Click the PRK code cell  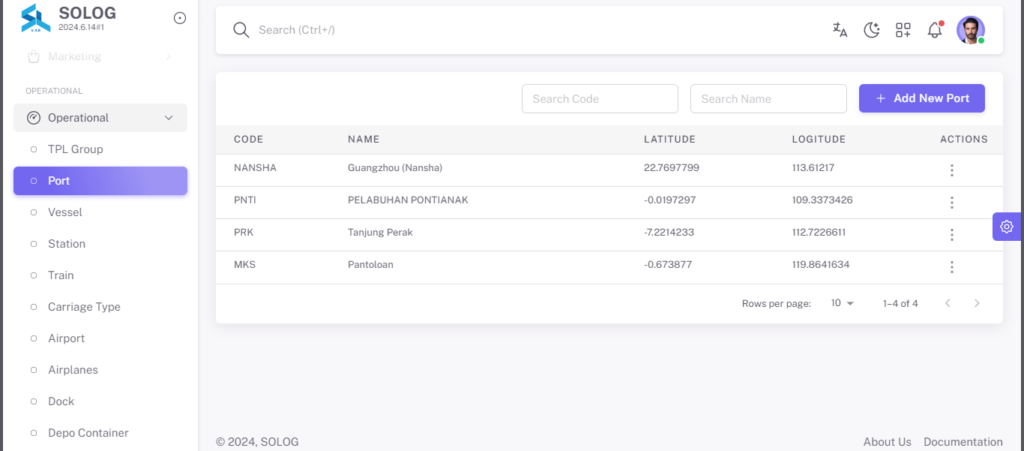click(243, 232)
